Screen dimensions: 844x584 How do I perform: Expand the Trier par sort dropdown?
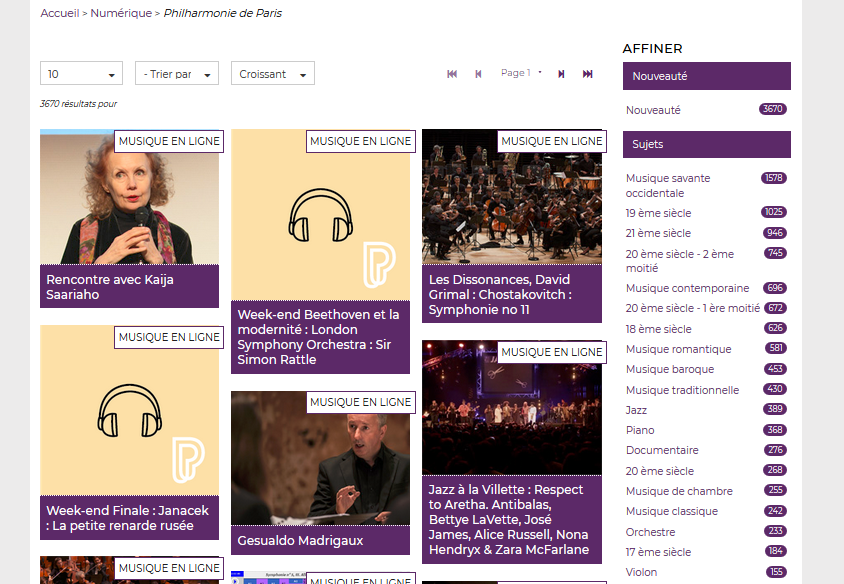click(x=176, y=74)
